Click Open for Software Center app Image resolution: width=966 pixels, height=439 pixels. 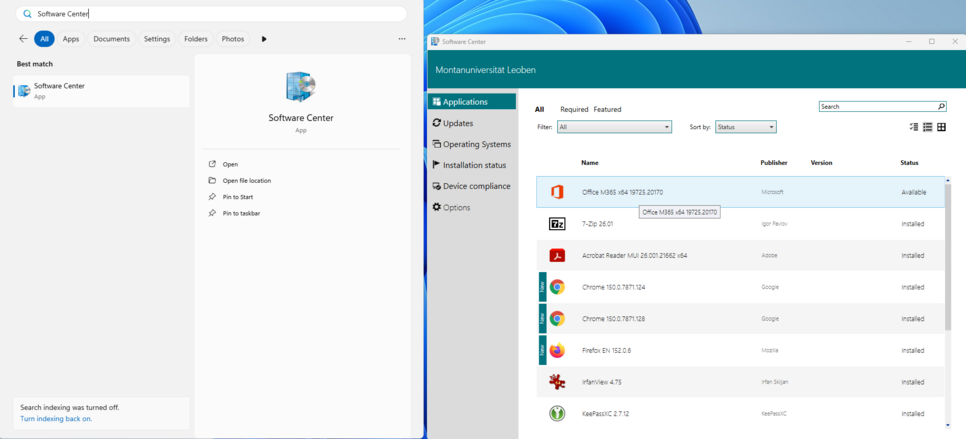[230, 164]
